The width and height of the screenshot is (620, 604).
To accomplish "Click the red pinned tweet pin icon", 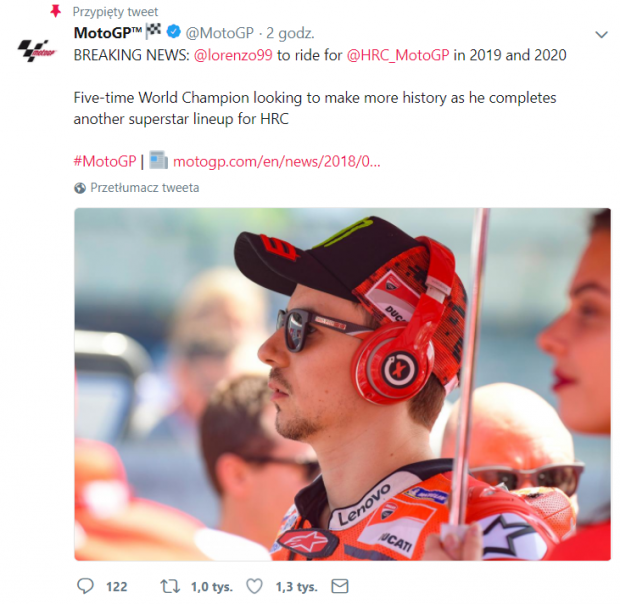I will pos(55,11).
